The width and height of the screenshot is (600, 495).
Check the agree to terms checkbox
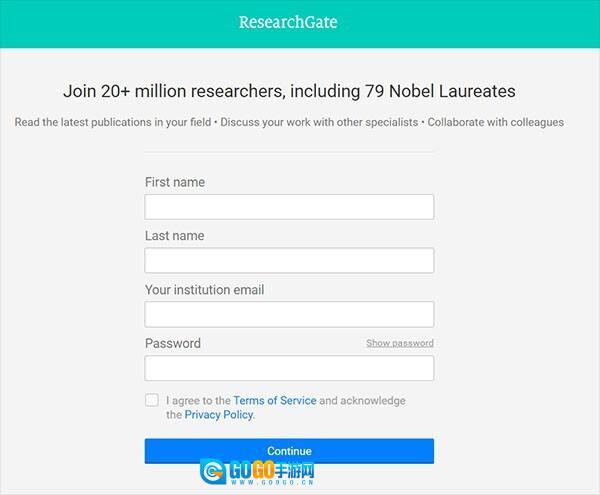click(152, 400)
